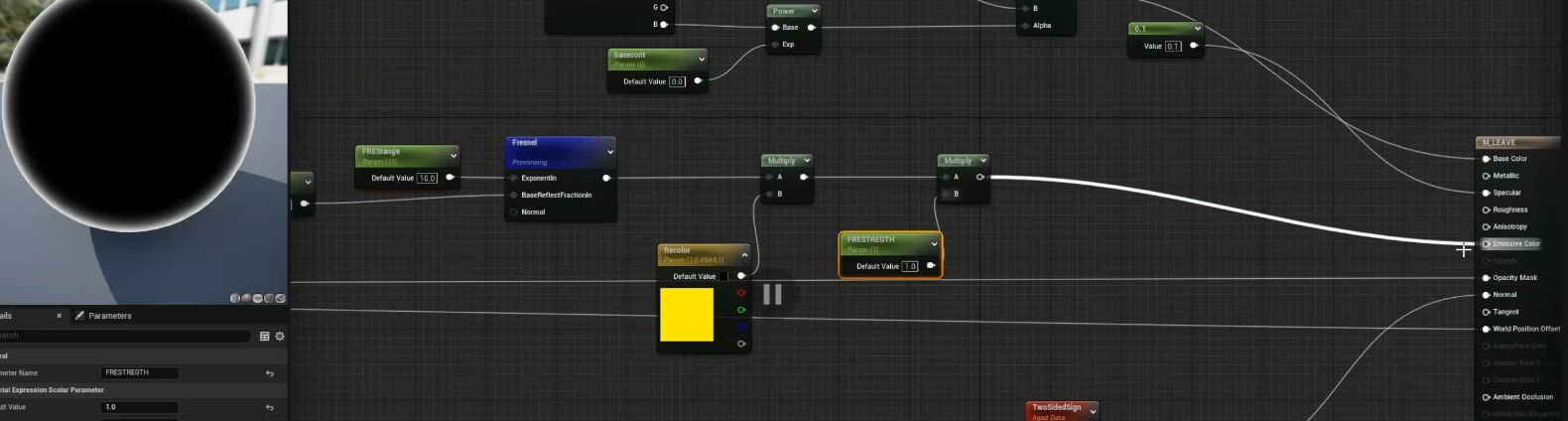Image resolution: width=1568 pixels, height=421 pixels.
Task: Reset Default Value with revert arrow
Action: (x=269, y=407)
